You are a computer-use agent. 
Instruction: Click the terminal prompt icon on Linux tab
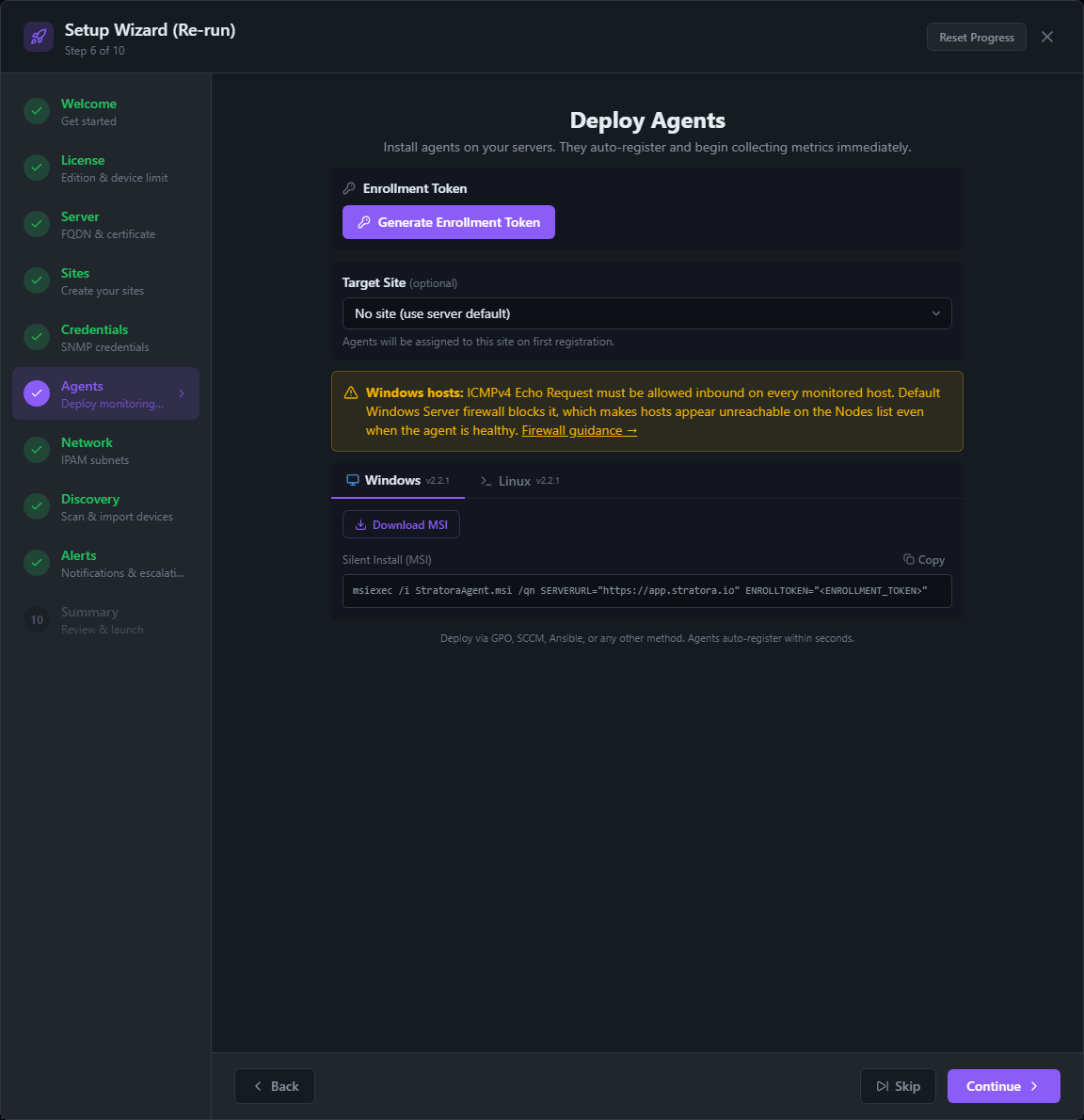(486, 481)
